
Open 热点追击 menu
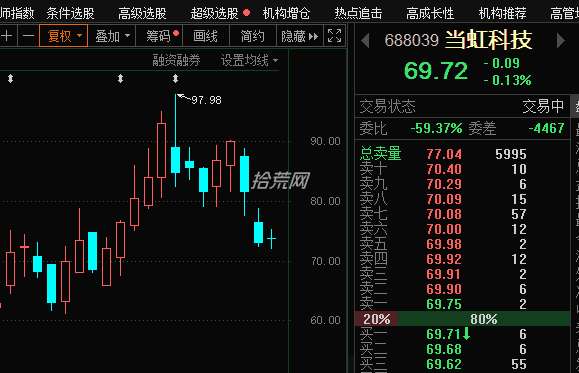358,14
